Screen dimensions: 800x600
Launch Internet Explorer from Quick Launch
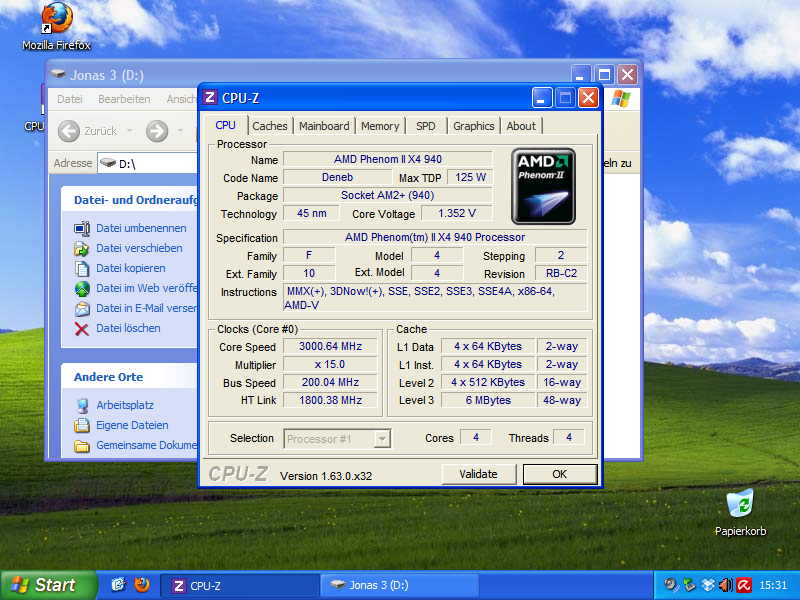point(118,585)
